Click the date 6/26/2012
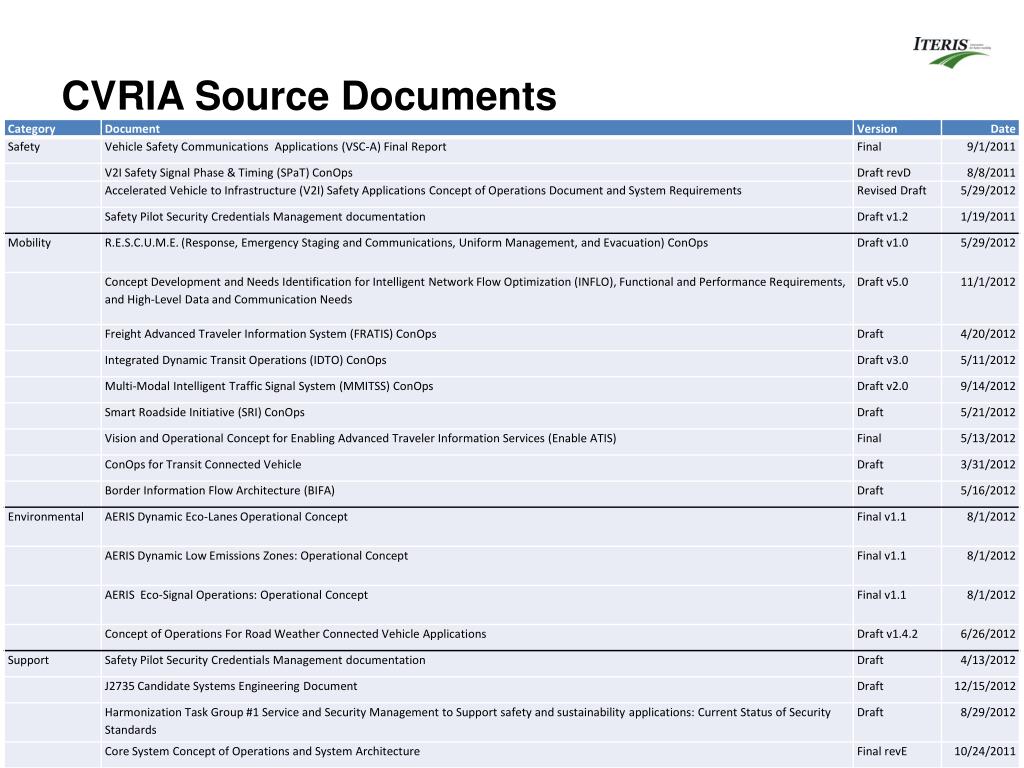Screen dimensions: 1024x768 pos(987,634)
